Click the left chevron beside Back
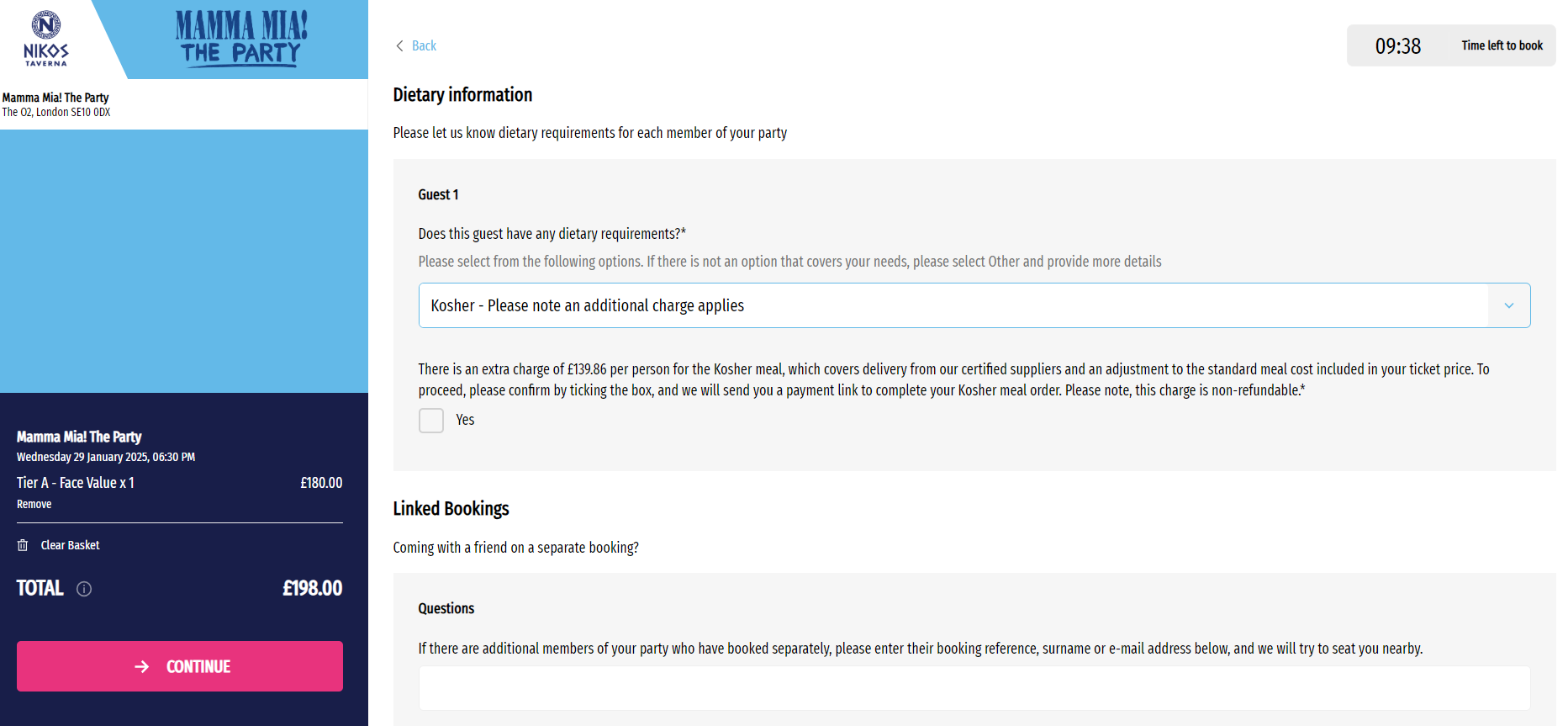The width and height of the screenshot is (1568, 726). (x=399, y=45)
